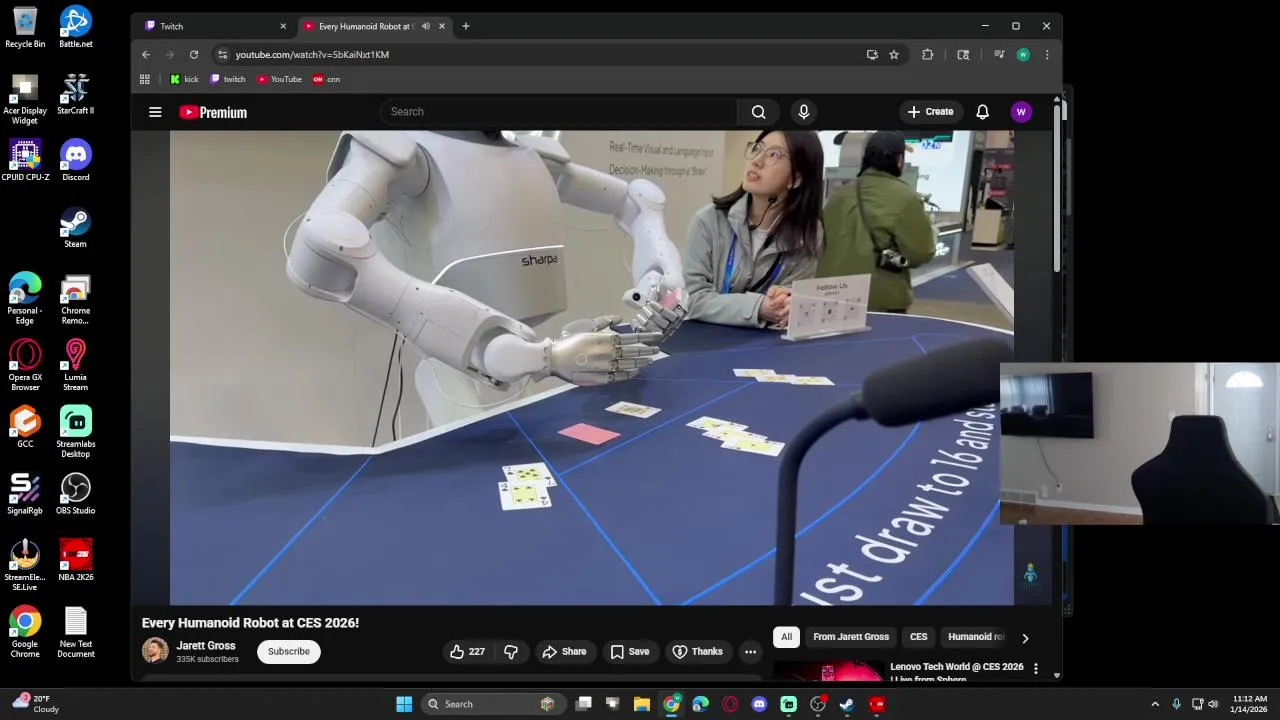This screenshot has height=720, width=1280.
Task: Open NBA 2K26 desktop shortcut
Action: tap(76, 561)
